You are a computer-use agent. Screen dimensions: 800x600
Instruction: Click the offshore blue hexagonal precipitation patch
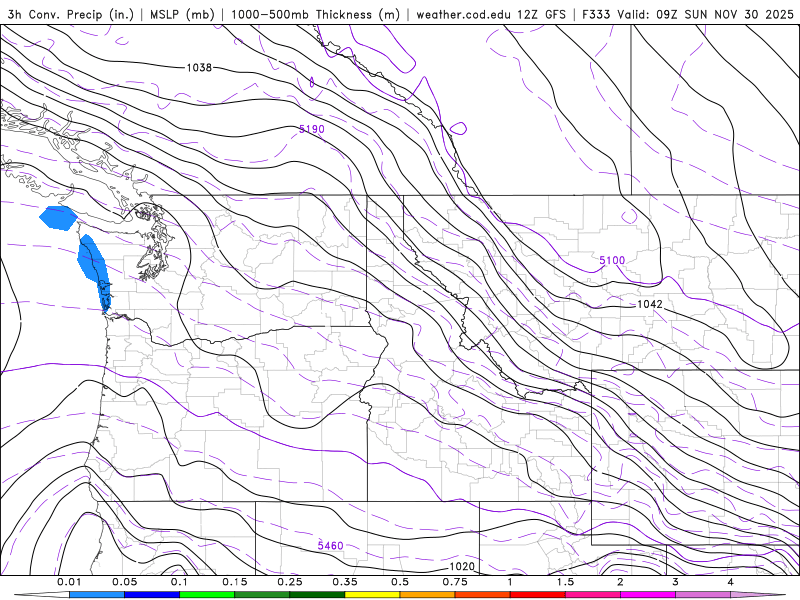[58, 218]
